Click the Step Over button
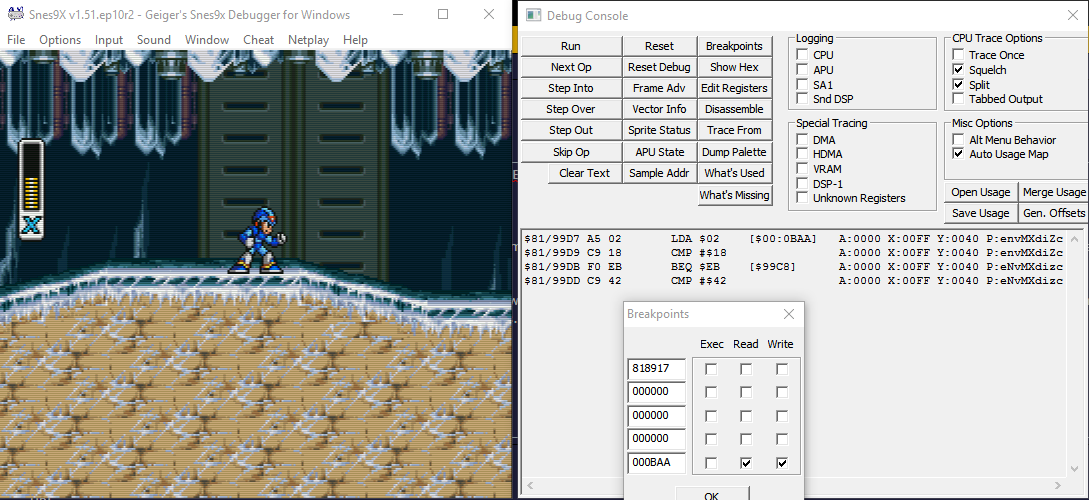Viewport: 1089px width, 500px height. tap(571, 109)
